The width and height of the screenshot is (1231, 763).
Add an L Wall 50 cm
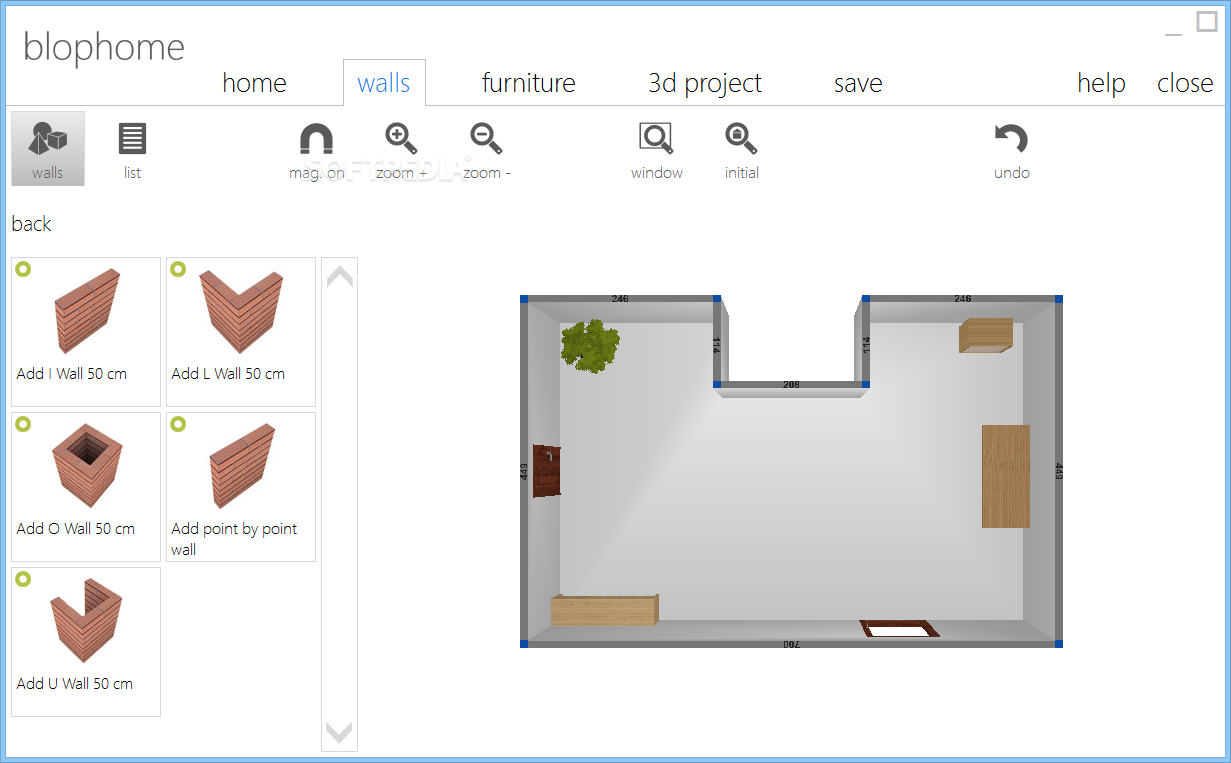[x=241, y=332]
